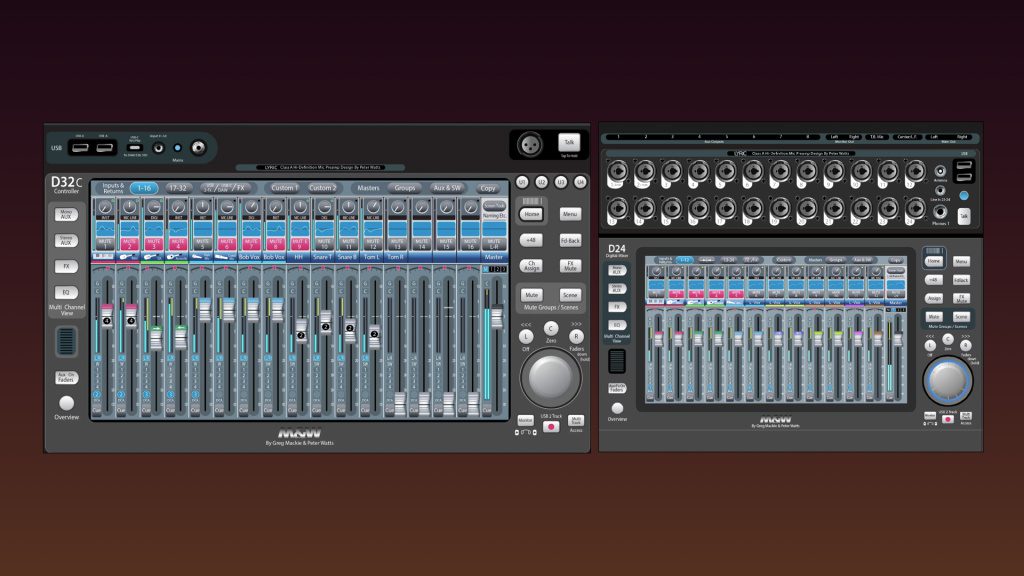Click the C zero button on D32C
The width and height of the screenshot is (1024, 576).
click(x=551, y=328)
